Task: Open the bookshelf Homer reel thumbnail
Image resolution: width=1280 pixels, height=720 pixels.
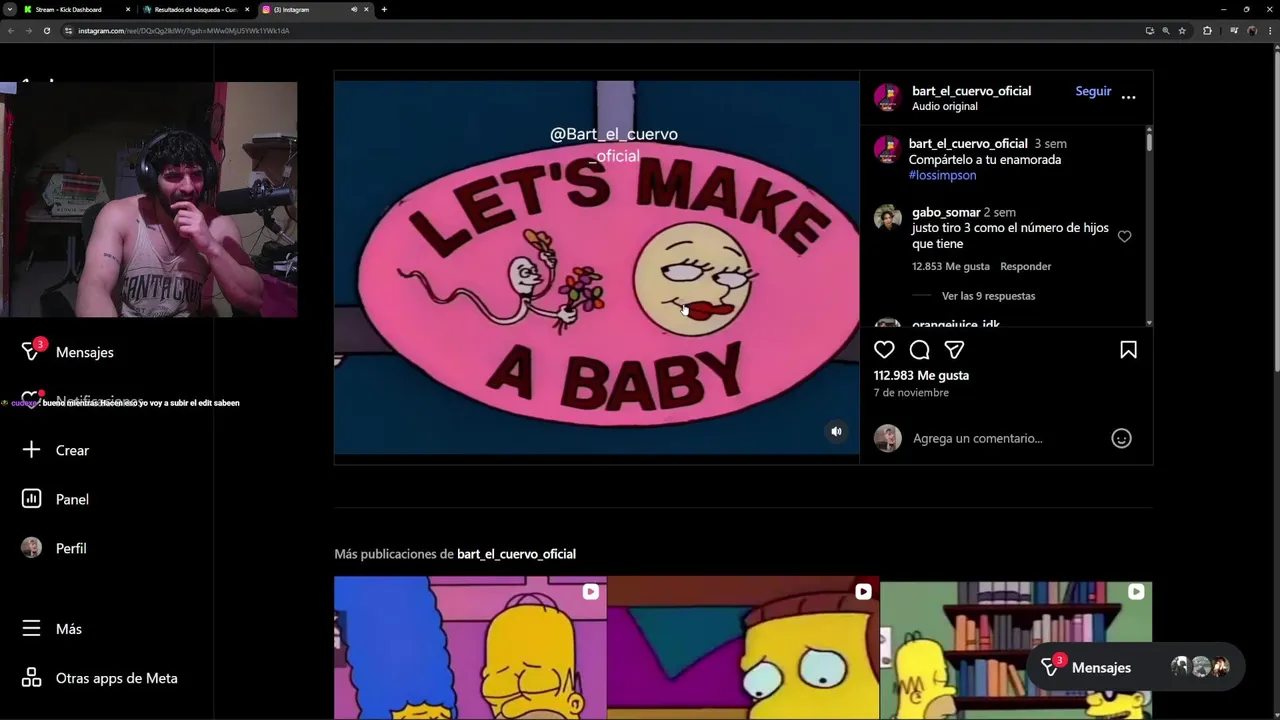Action: 1016,648
